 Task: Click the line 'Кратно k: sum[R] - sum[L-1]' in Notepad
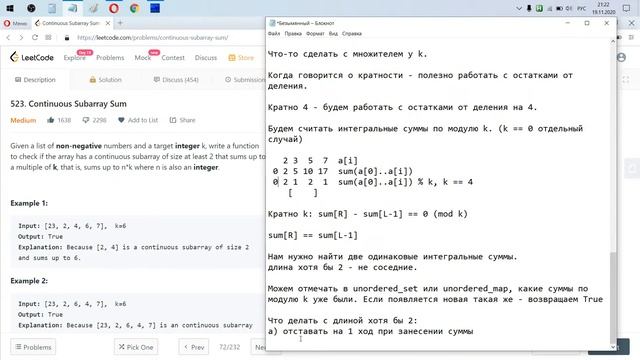[367, 214]
